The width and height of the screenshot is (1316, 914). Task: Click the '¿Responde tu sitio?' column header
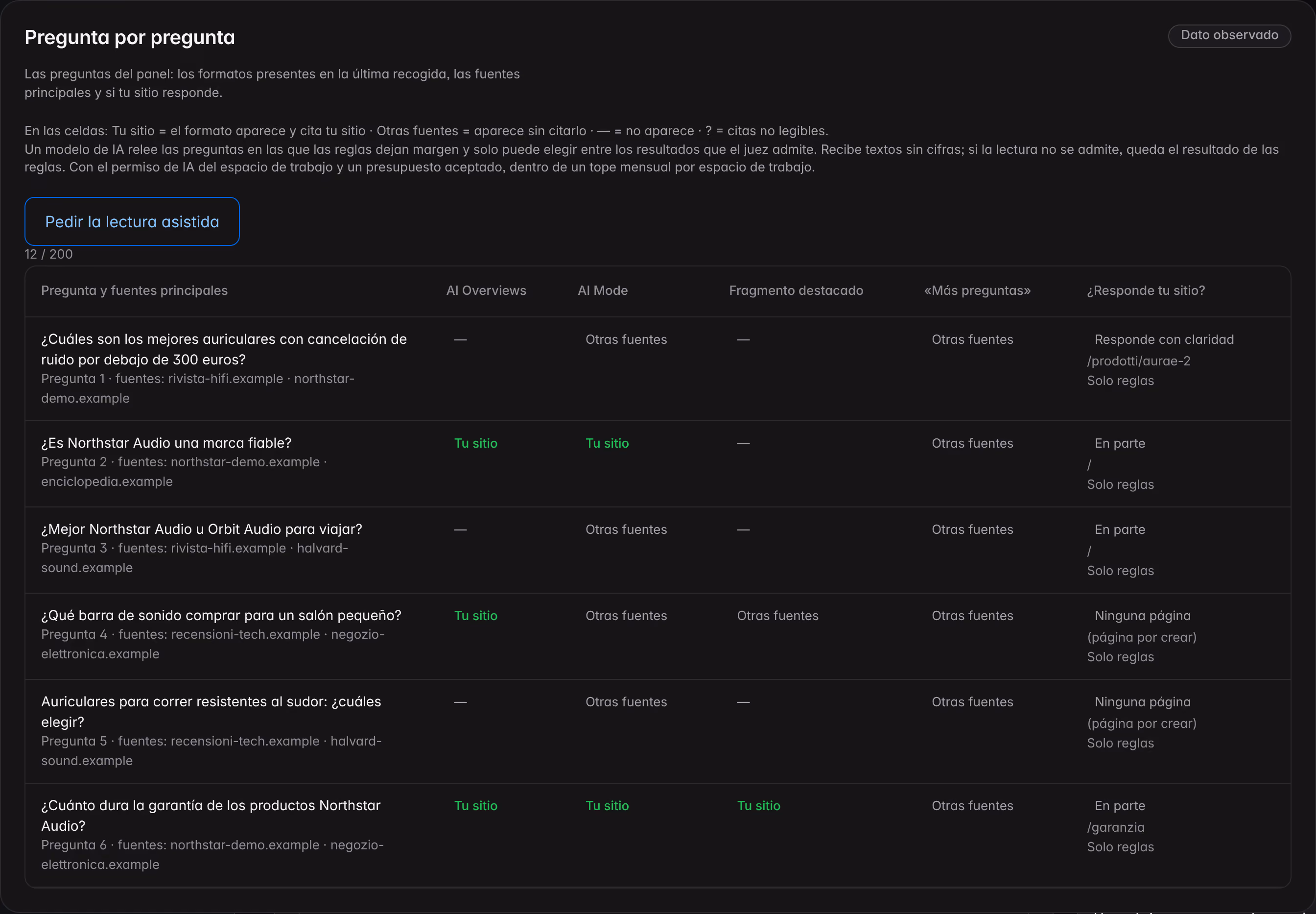pyautogui.click(x=1146, y=291)
